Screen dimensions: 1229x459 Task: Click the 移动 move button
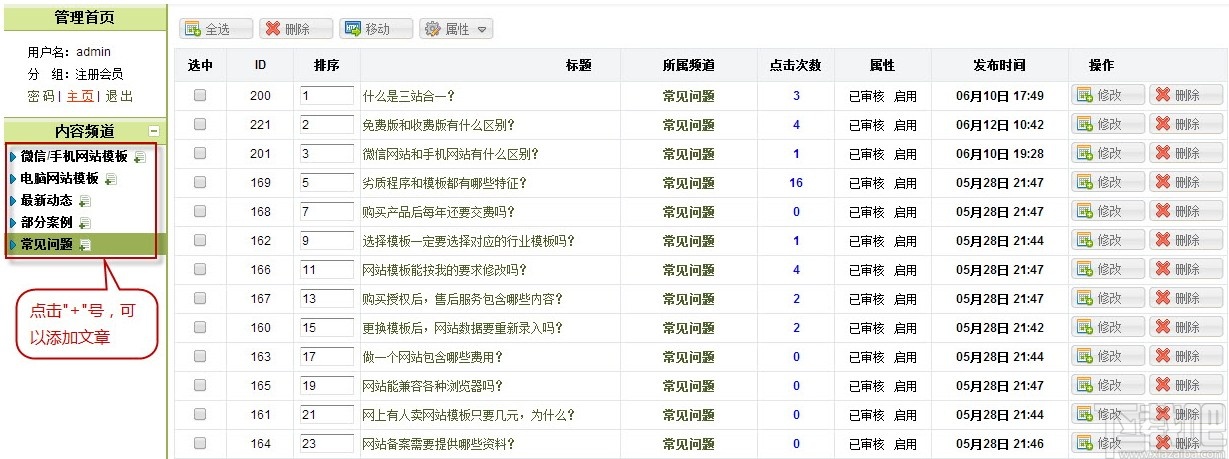tap(376, 29)
